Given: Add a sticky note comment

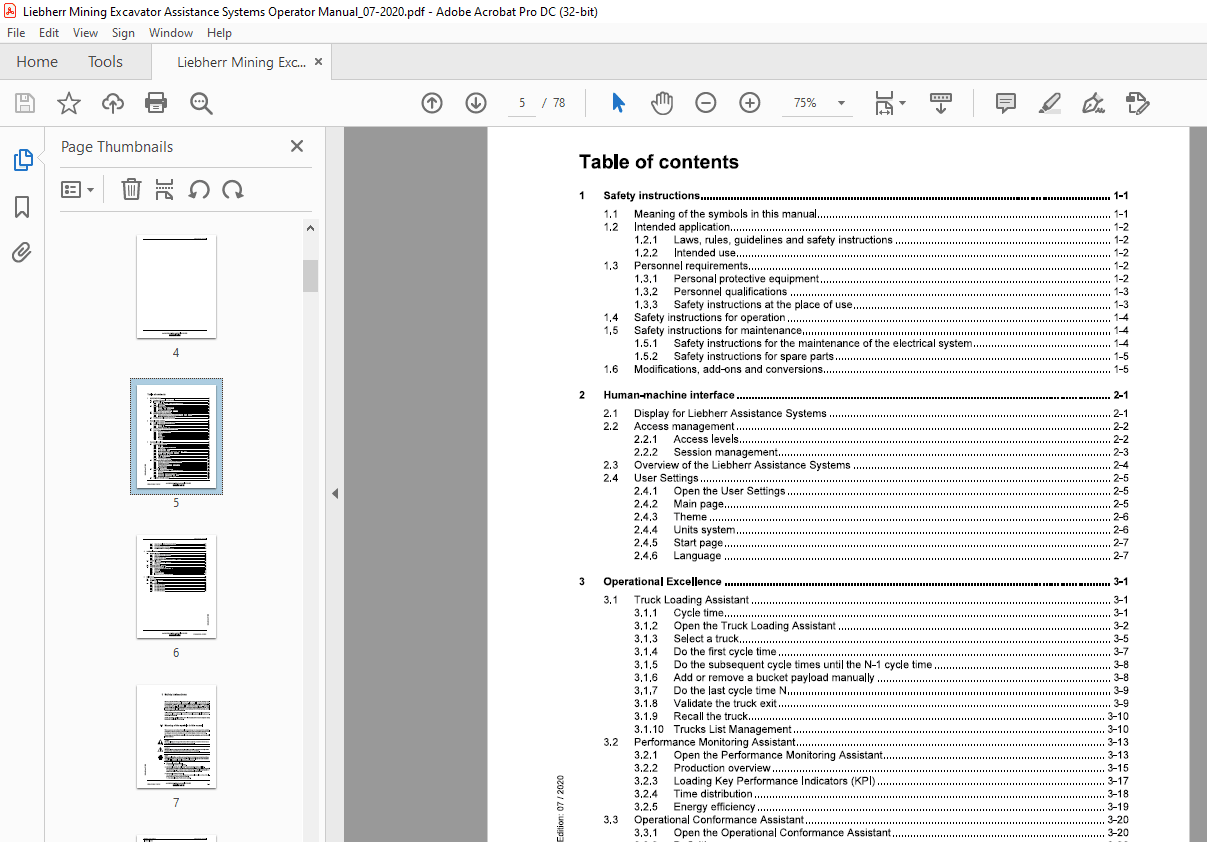Looking at the screenshot, I should point(1005,103).
